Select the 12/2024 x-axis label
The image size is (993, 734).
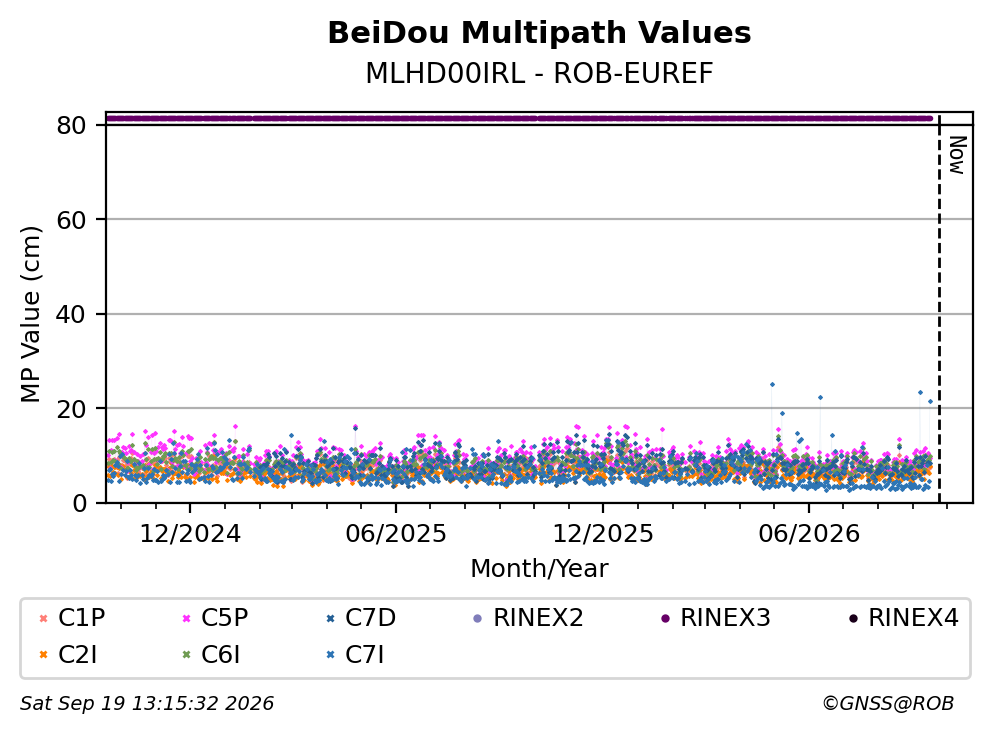tap(190, 534)
